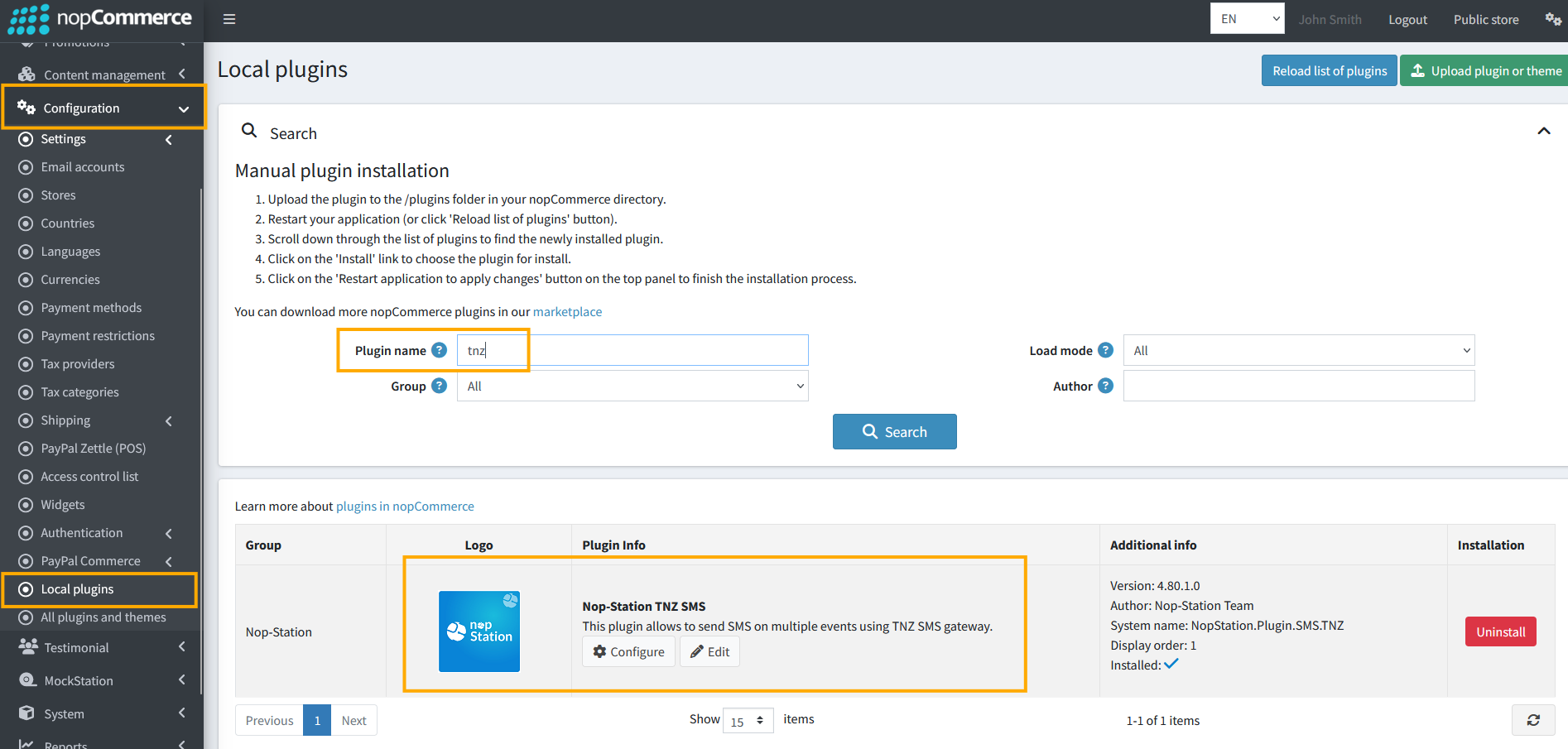Click the John Smith user name
1568x749 pixels.
1330,19
